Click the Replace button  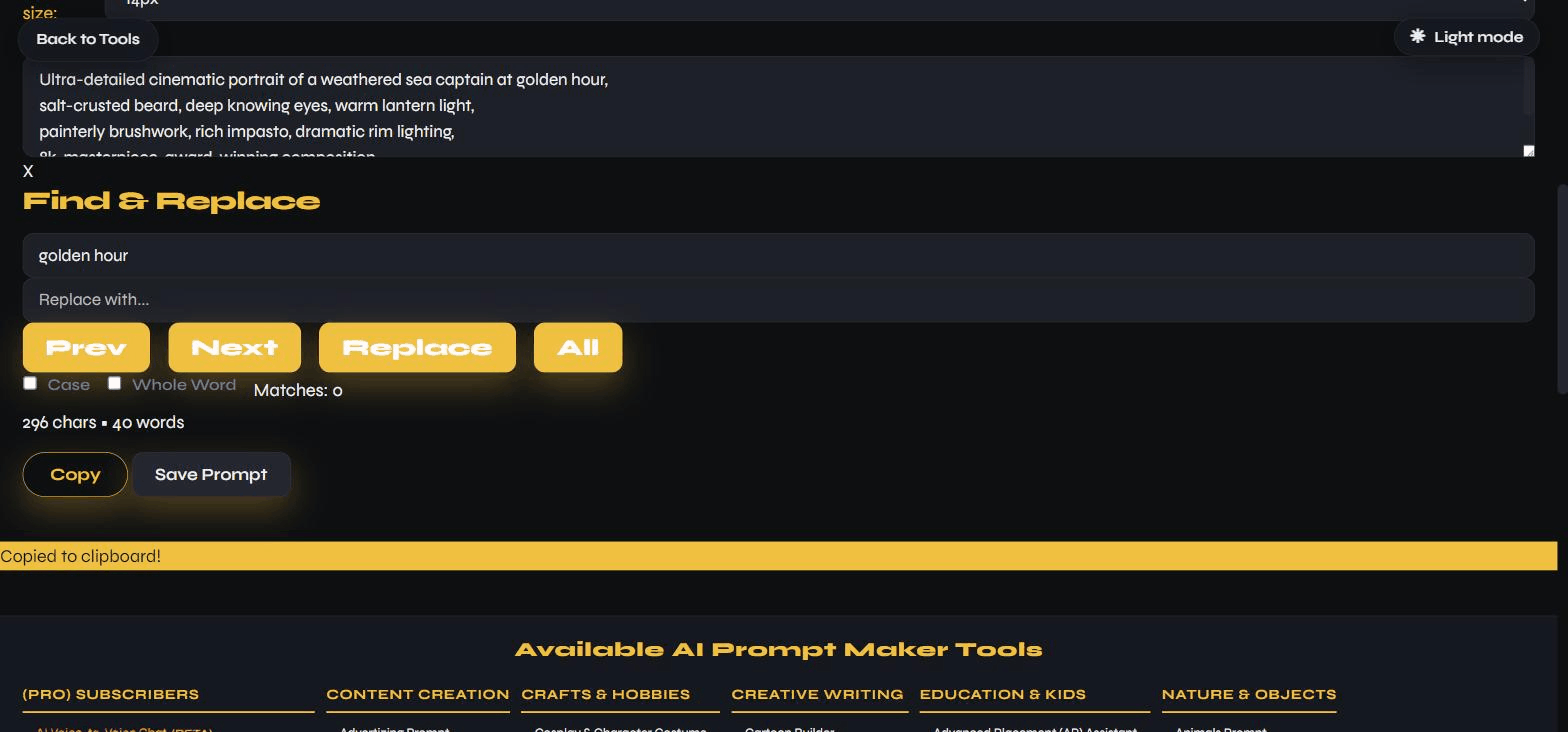point(417,348)
